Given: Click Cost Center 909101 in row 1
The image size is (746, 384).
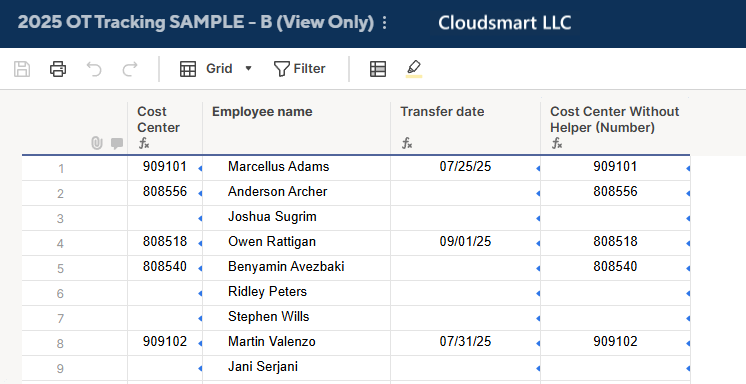Looking at the screenshot, I should click(x=165, y=168).
